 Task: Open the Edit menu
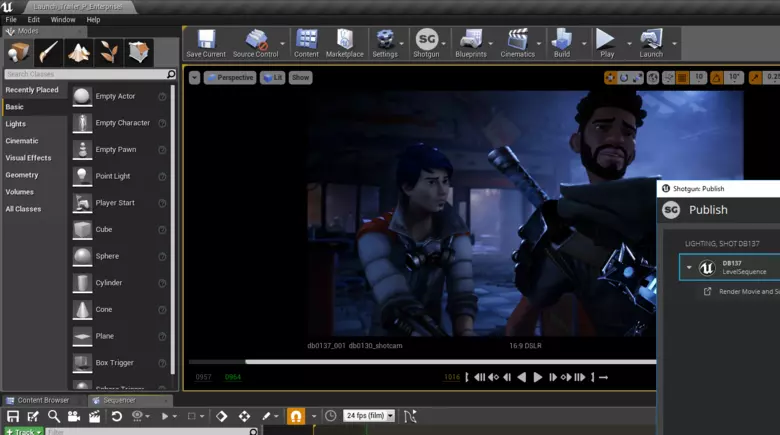coord(34,19)
